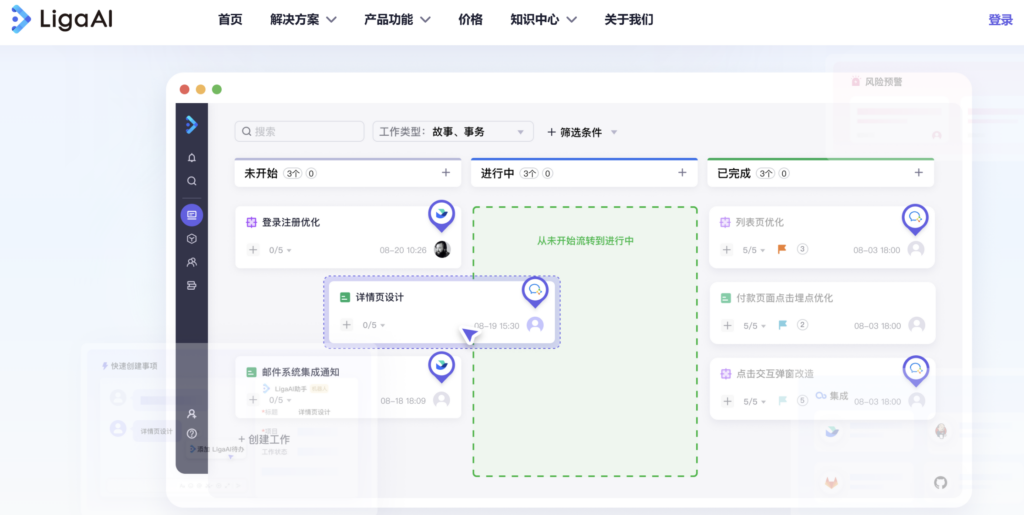
Task: Click the plus on the 付款页面点击埋点优化 card
Action: 726,325
